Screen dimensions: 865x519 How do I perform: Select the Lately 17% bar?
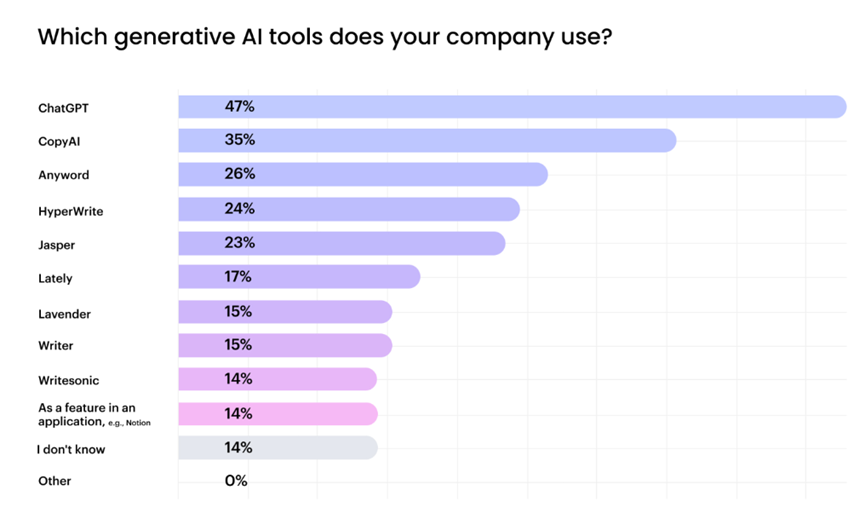[x=300, y=277]
